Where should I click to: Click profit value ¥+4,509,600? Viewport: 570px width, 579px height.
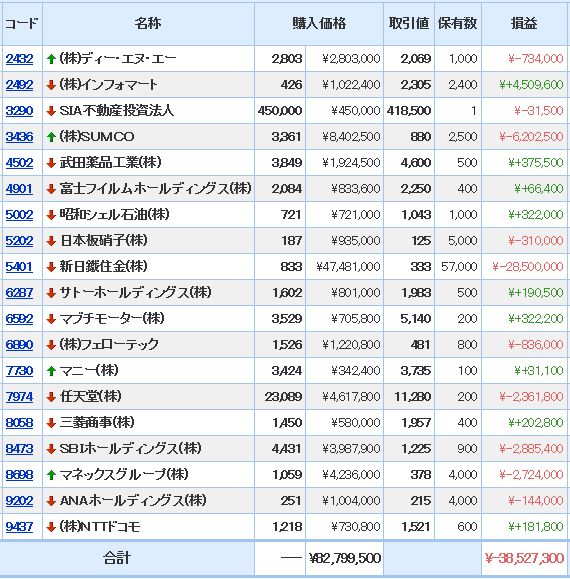pos(531,85)
